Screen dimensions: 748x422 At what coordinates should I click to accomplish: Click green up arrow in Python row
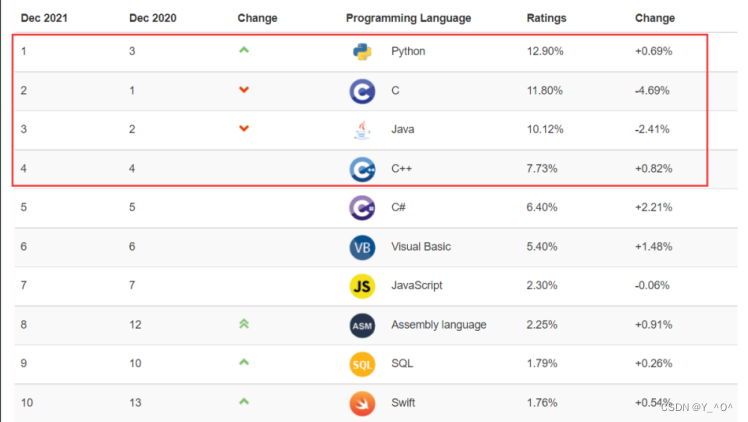click(244, 51)
